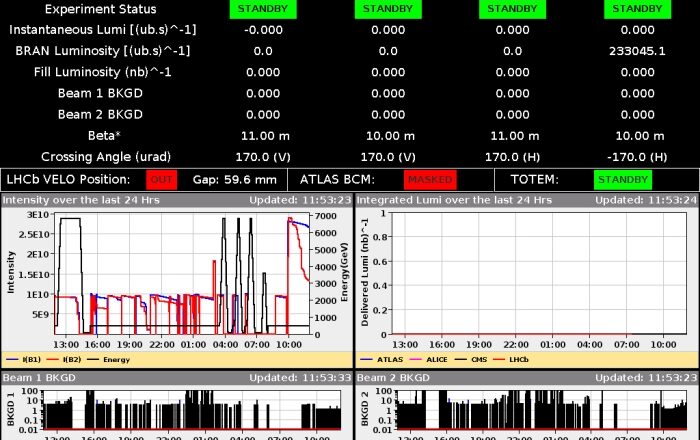Select the Beta* row label
Image resolution: width=700 pixels, height=440 pixels.
point(104,135)
